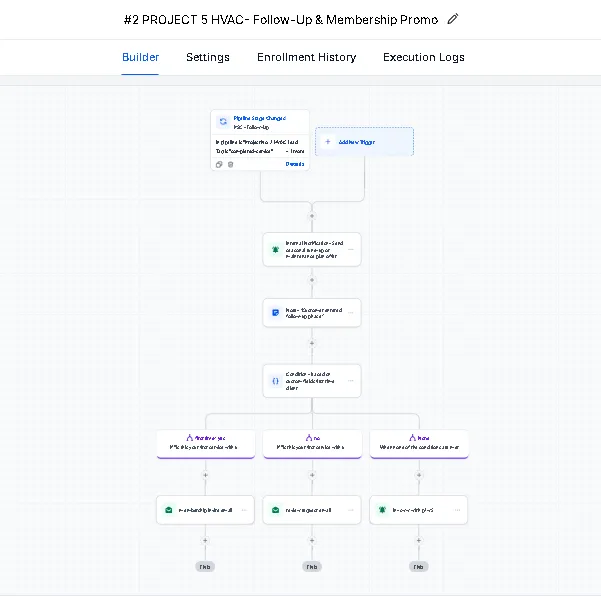
Task: Click the Condition curly braces icon
Action: 275,380
